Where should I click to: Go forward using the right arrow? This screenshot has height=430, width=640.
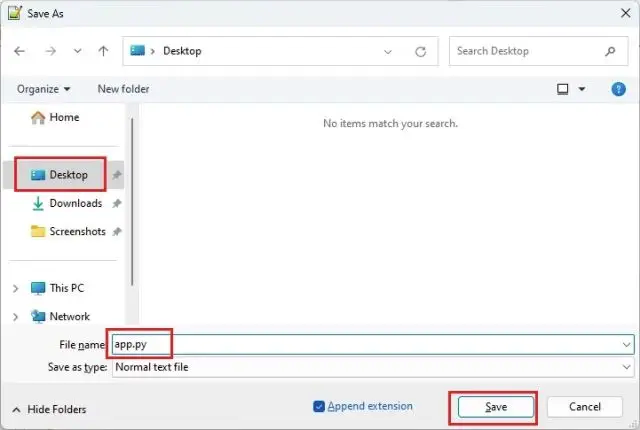(x=51, y=51)
